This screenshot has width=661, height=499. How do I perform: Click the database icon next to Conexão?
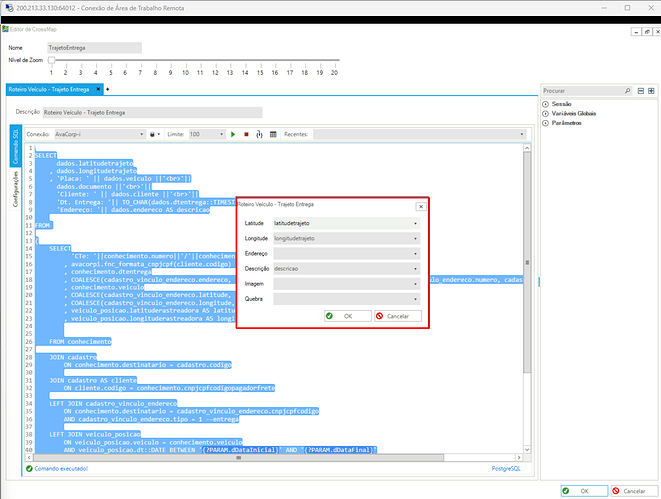[x=152, y=134]
